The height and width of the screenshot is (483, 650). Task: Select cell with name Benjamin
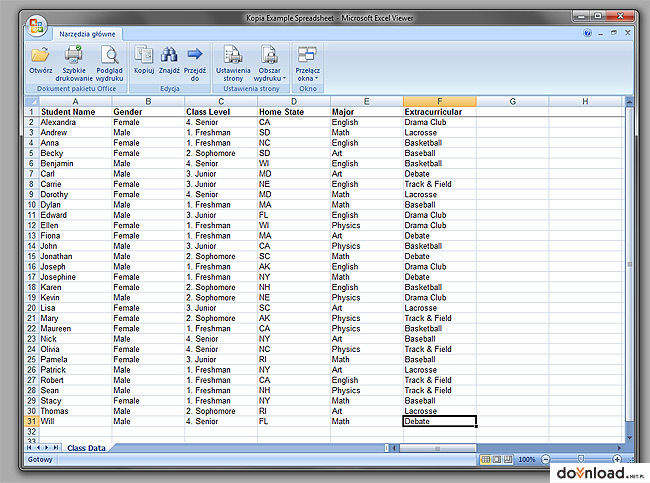[75, 163]
